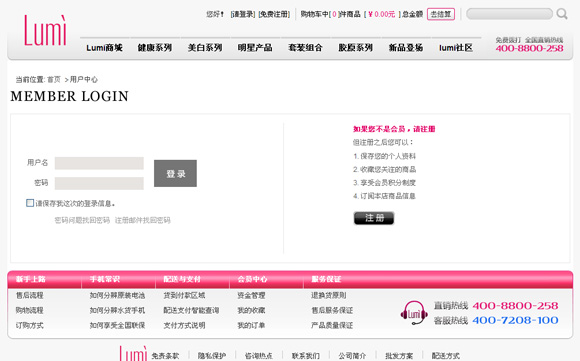Image resolution: width=580 pixels, height=361 pixels.
Task: Click 首页 in the breadcrumb
Action: (54, 80)
